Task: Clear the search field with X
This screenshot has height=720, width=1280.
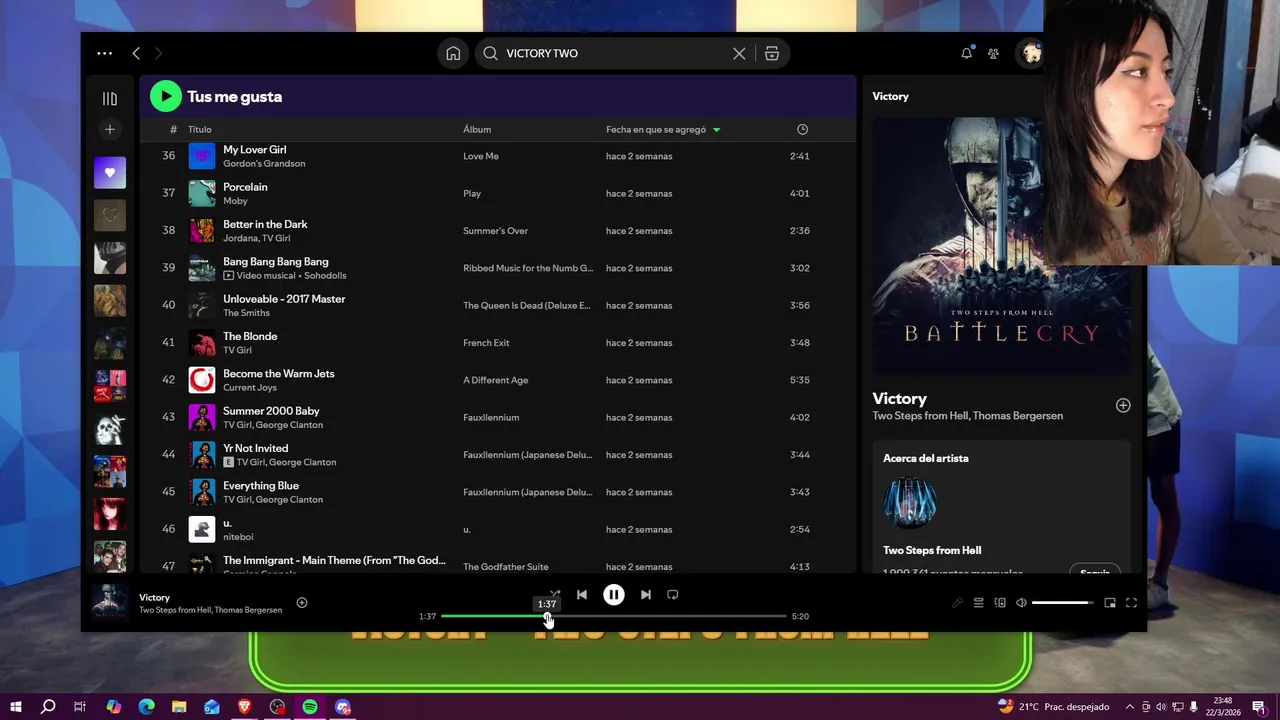Action: [739, 53]
